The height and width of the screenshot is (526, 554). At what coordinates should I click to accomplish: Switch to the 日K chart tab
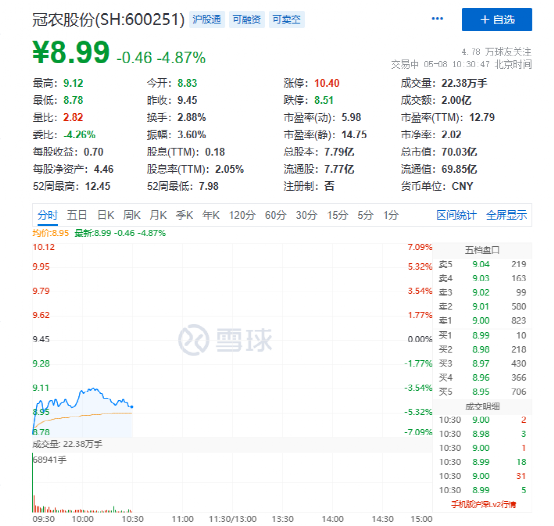coord(105,215)
